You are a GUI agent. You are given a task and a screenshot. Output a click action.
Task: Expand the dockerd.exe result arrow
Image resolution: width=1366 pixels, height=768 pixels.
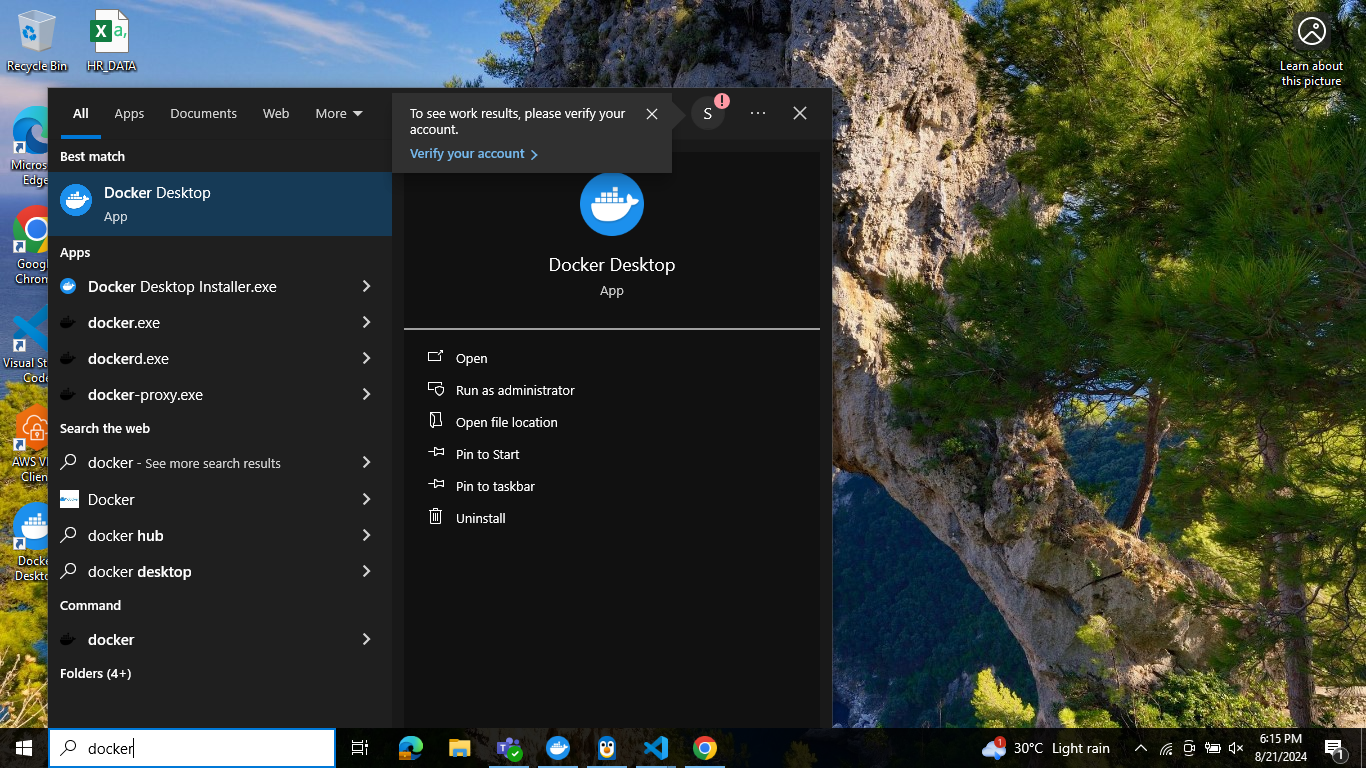(366, 358)
